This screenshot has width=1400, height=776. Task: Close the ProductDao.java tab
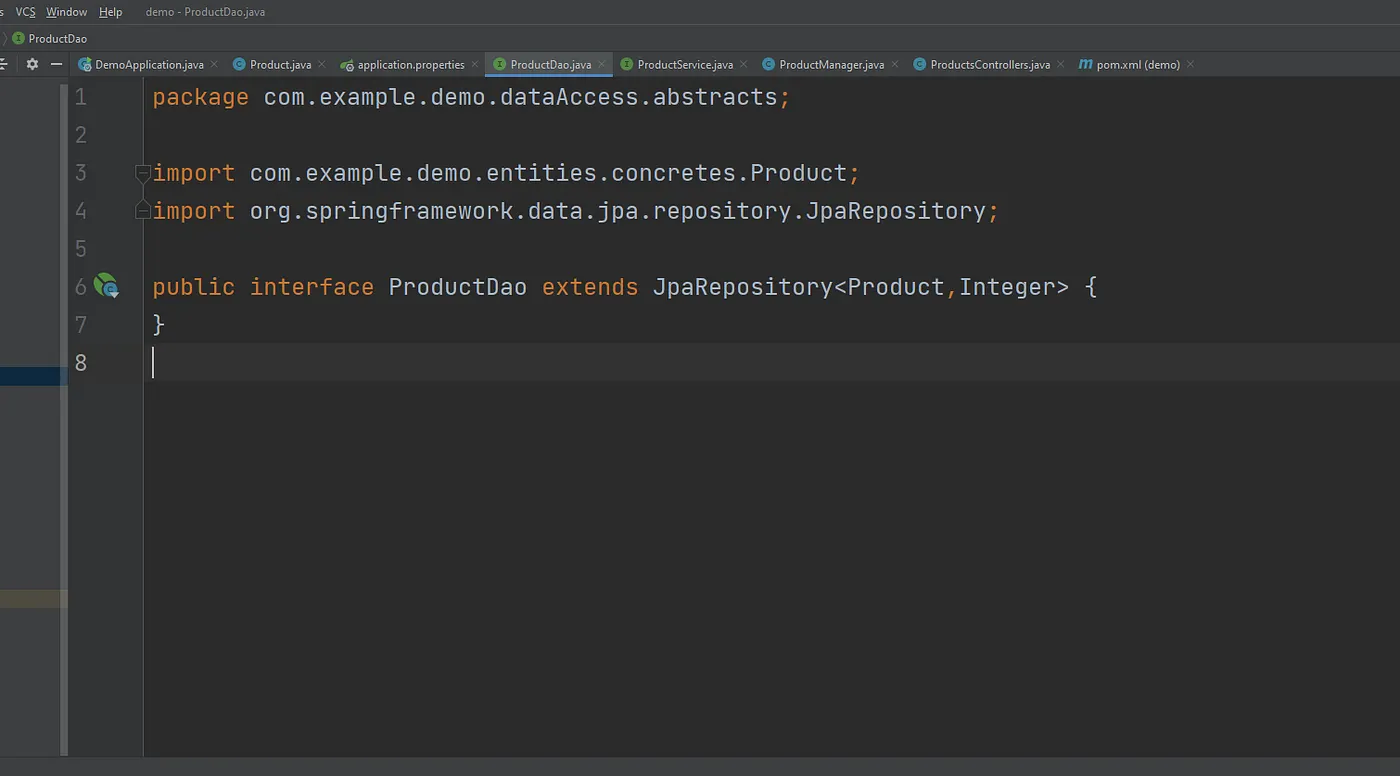tap(601, 65)
